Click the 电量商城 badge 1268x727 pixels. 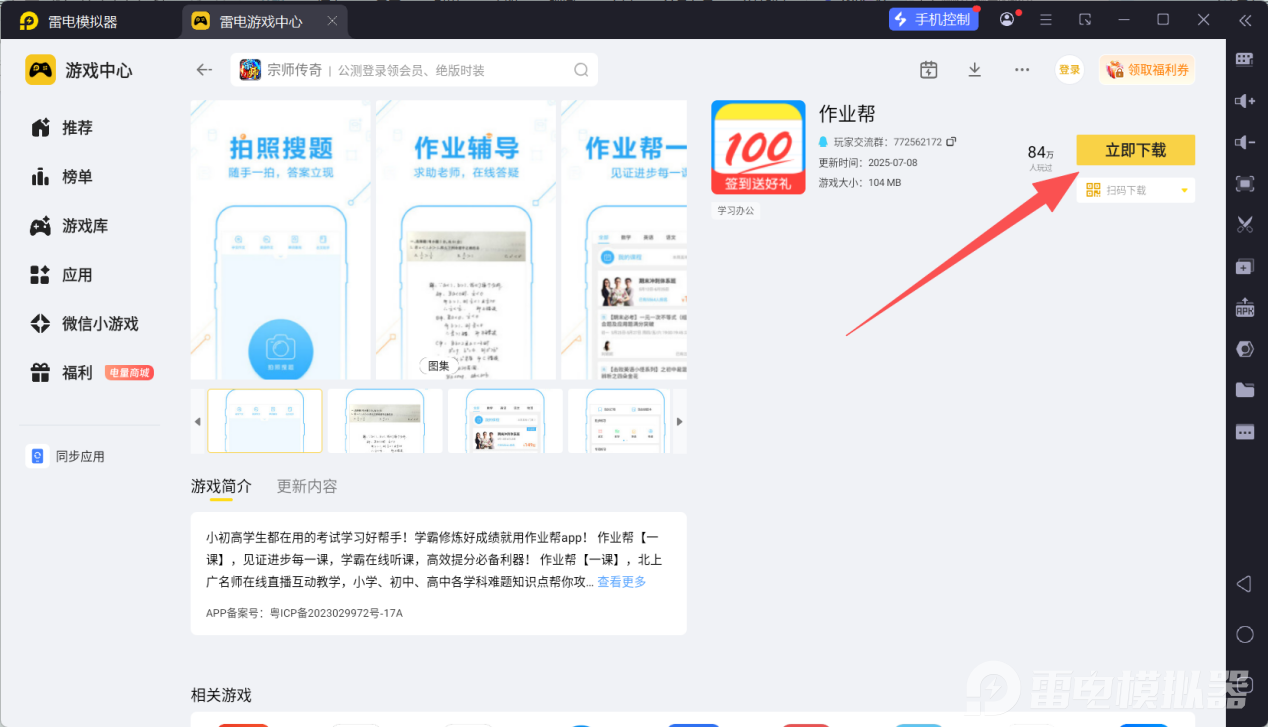(129, 373)
